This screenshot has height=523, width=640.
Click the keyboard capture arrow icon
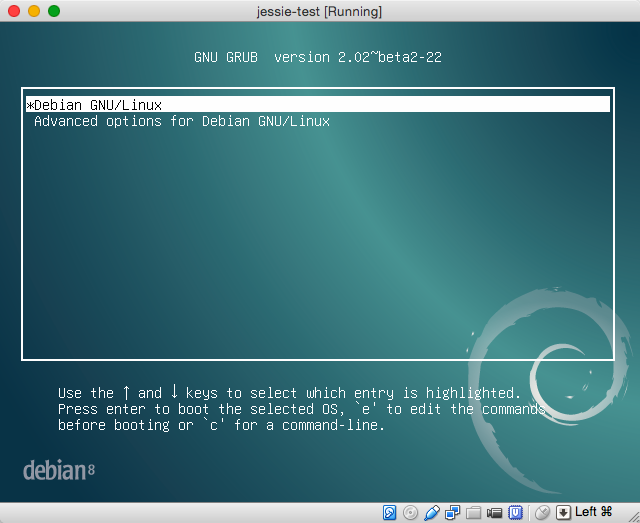tap(563, 512)
